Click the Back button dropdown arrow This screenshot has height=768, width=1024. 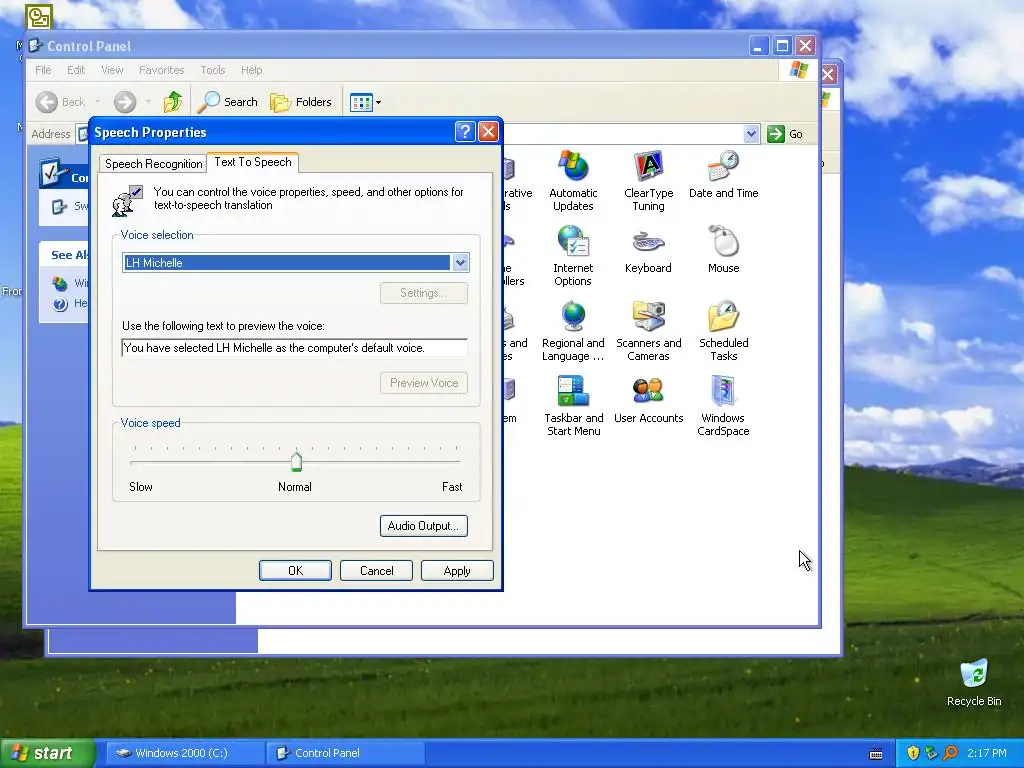(98, 102)
